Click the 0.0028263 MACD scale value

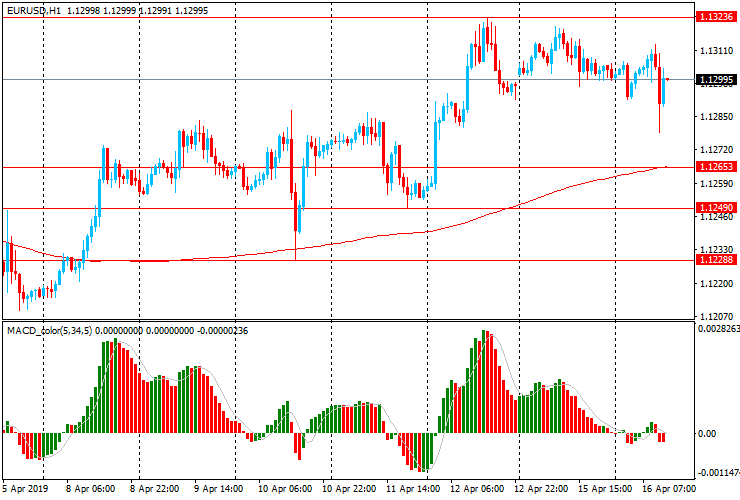tap(718, 328)
